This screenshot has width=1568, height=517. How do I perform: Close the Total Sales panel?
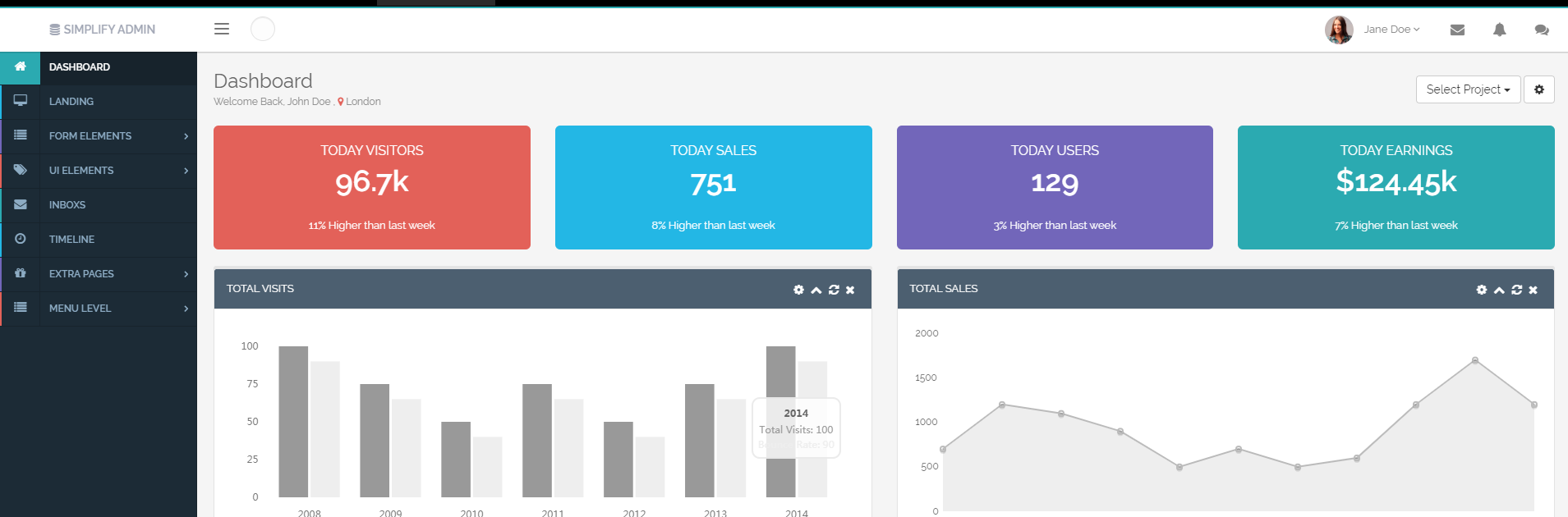coord(1534,290)
